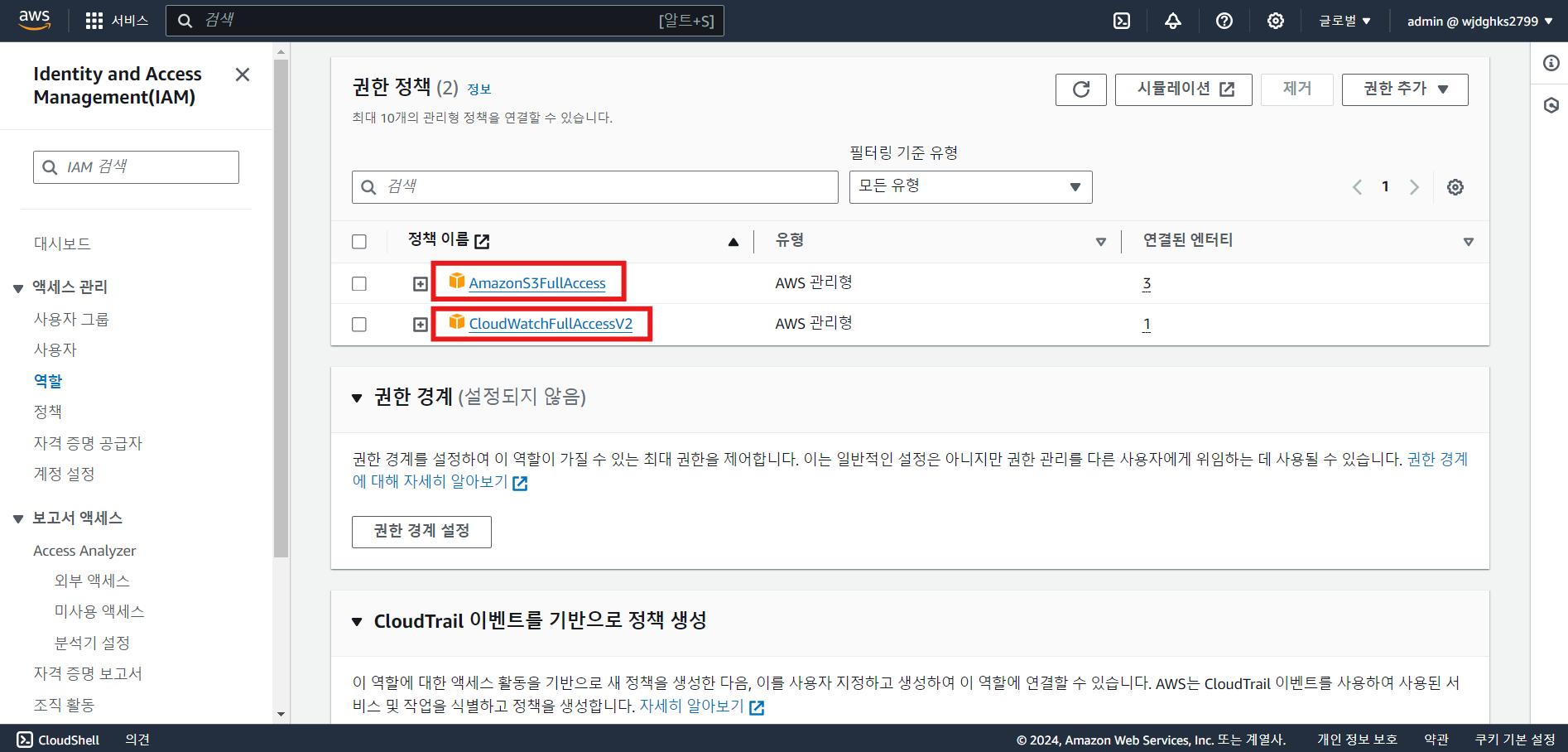Open info panel icon on right edge
The height and width of the screenshot is (752, 1568).
point(1551,63)
